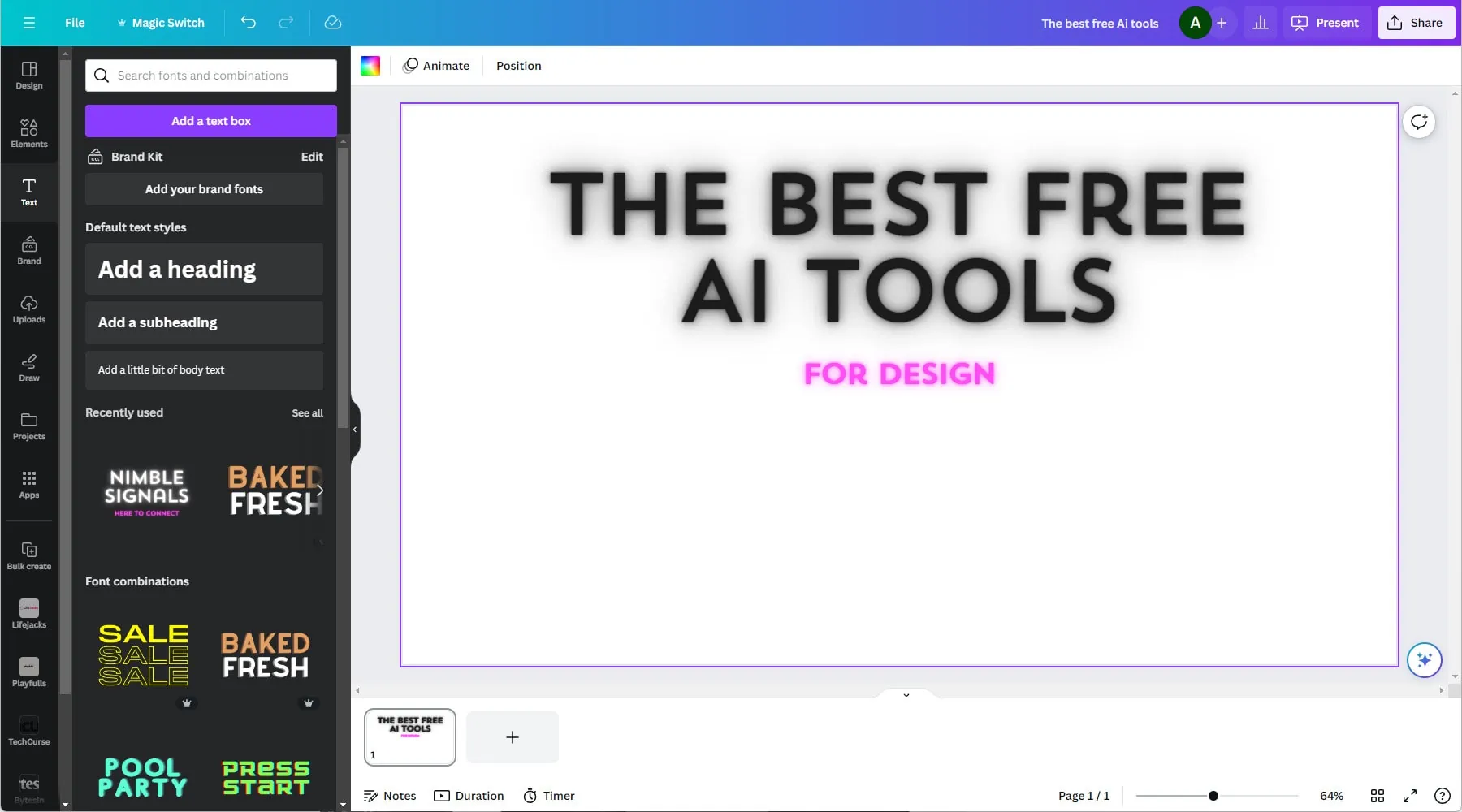
Task: Enter fullscreen mode
Action: [1410, 796]
